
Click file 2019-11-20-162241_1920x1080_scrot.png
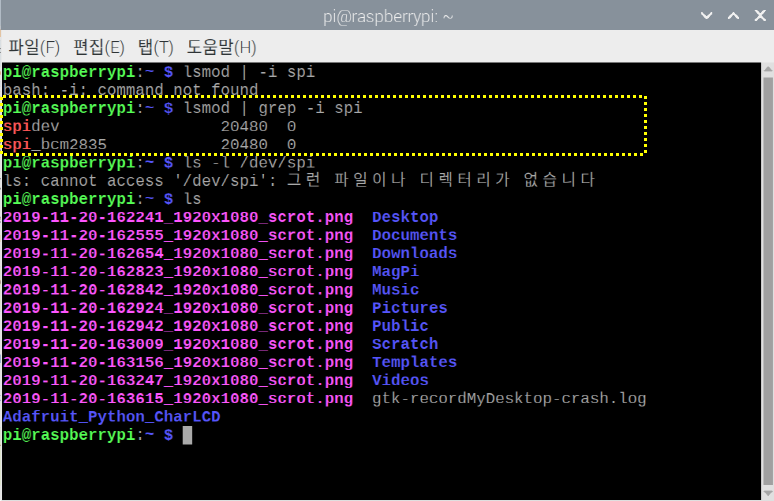(x=178, y=217)
